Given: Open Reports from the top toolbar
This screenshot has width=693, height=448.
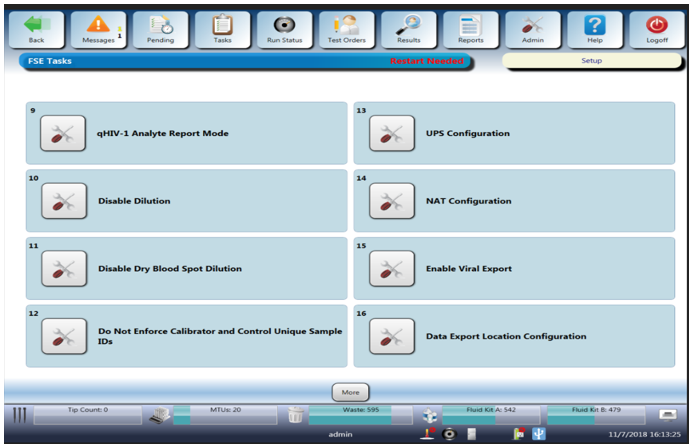Looking at the screenshot, I should (x=471, y=29).
